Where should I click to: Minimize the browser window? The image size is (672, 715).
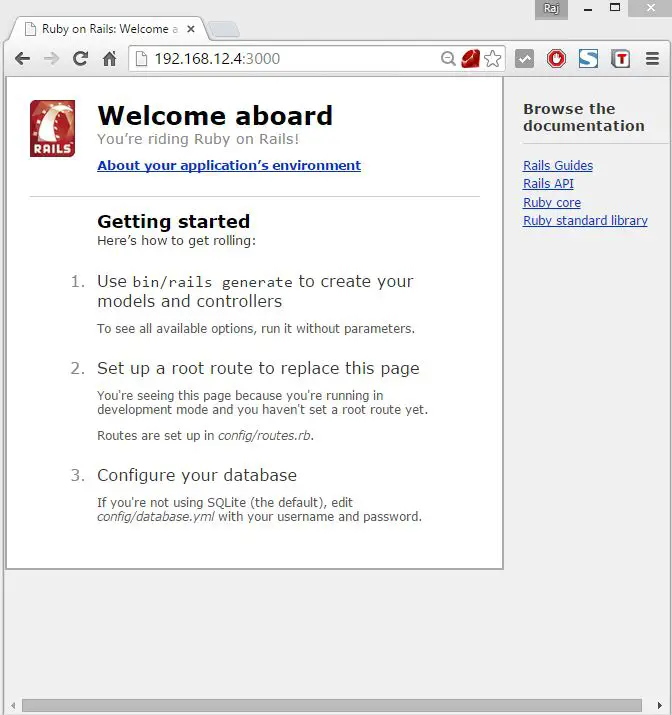coord(588,9)
